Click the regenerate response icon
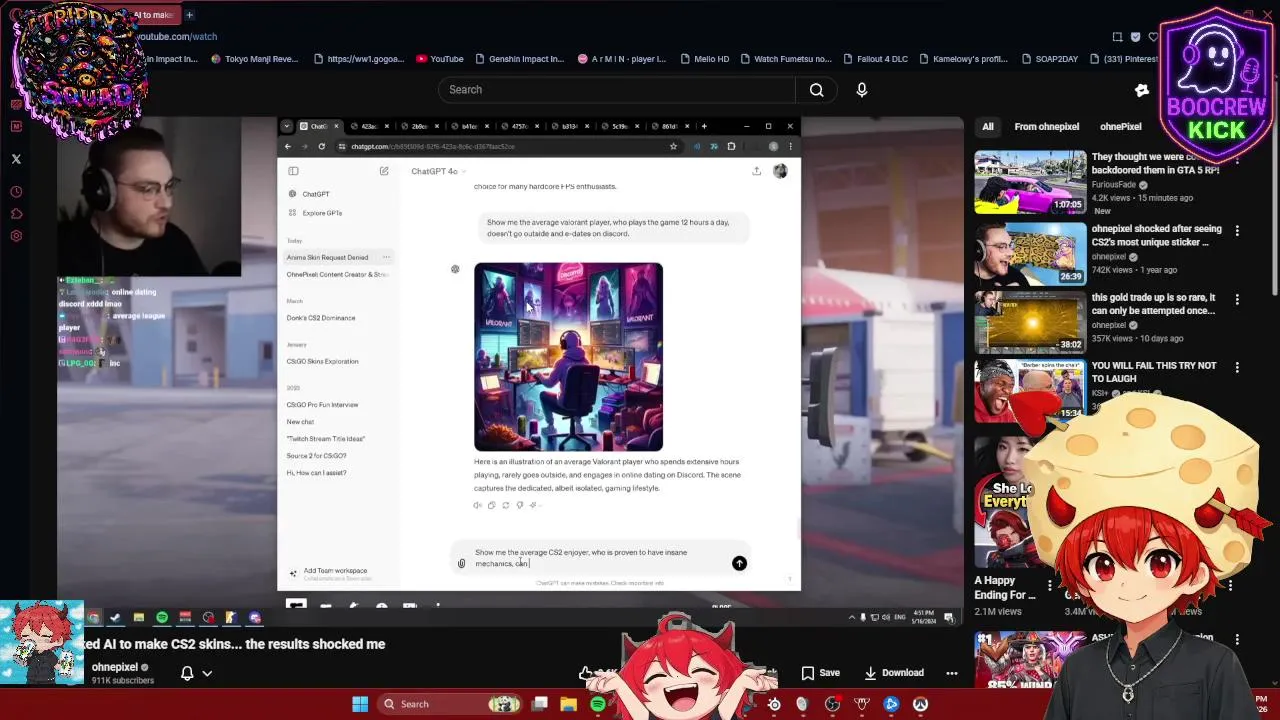This screenshot has height=720, width=1280. 505,505
